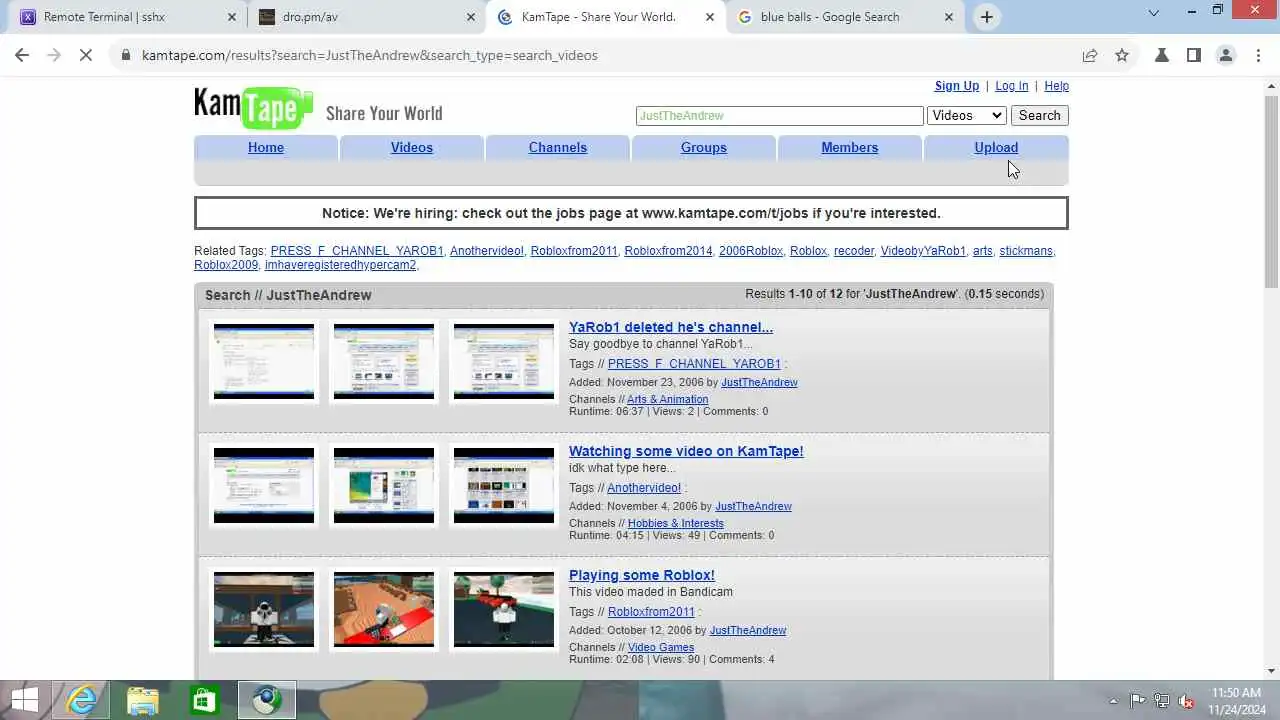Toggle the browser side panel
Image resolution: width=1280 pixels, height=720 pixels.
pos(1194,55)
